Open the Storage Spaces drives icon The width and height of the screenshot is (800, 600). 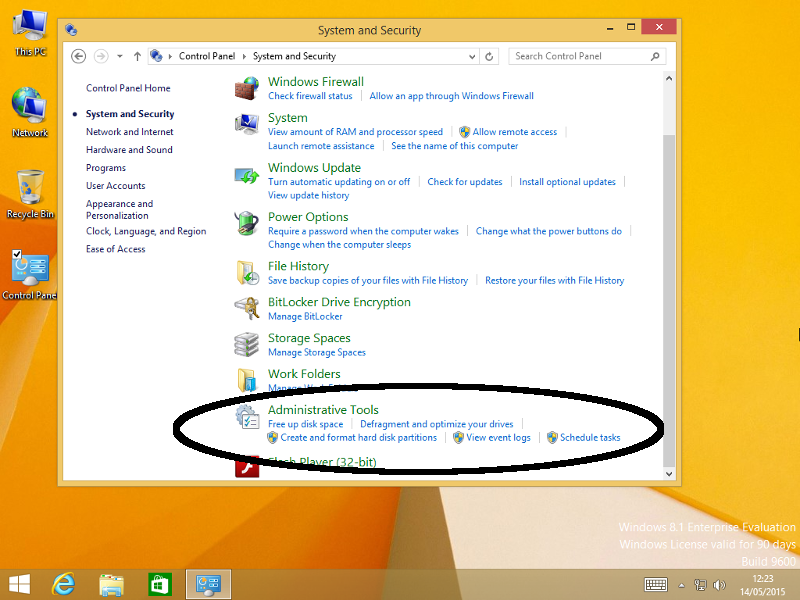tap(247, 344)
